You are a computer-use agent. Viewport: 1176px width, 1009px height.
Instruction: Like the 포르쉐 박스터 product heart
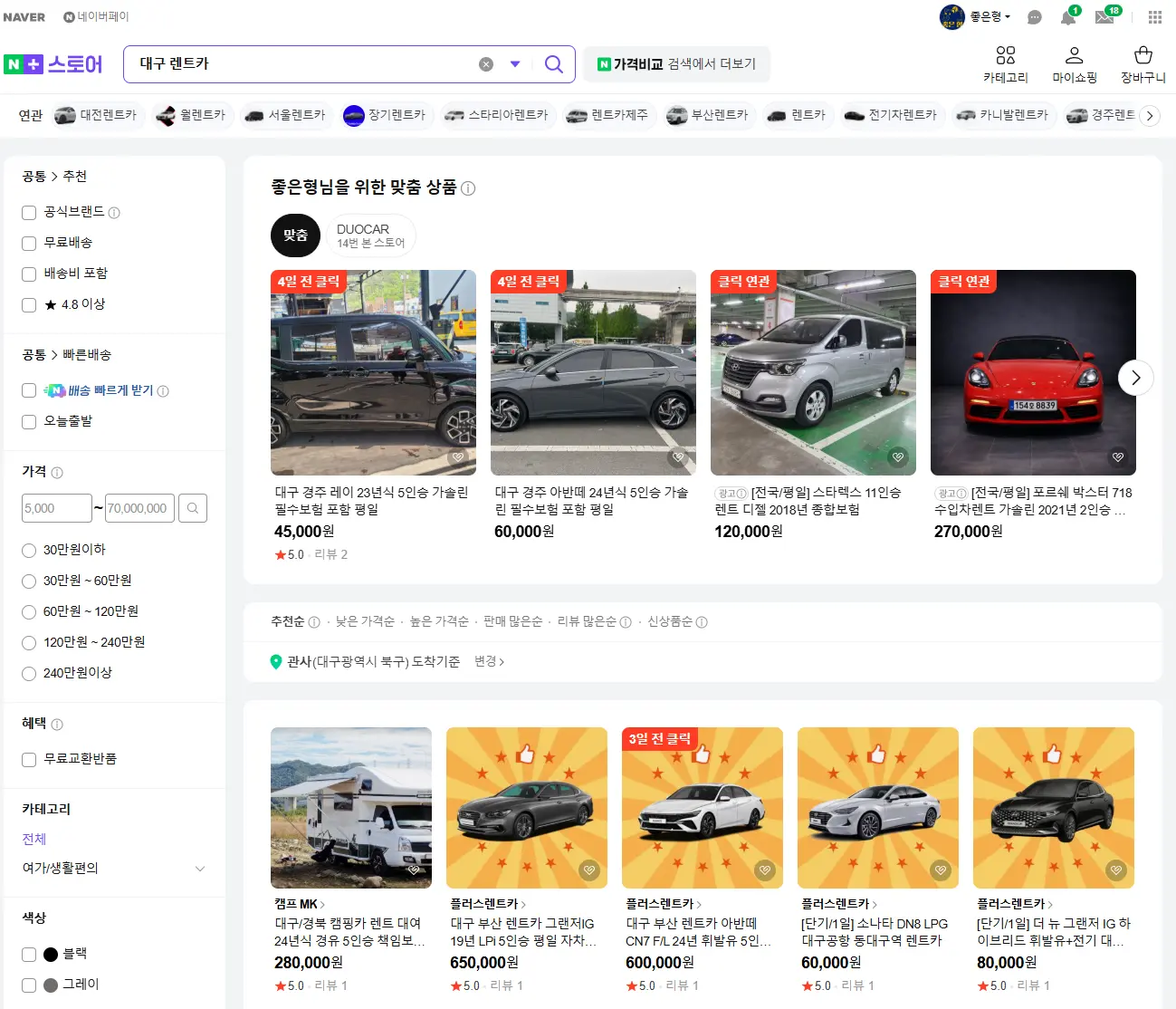[1118, 457]
